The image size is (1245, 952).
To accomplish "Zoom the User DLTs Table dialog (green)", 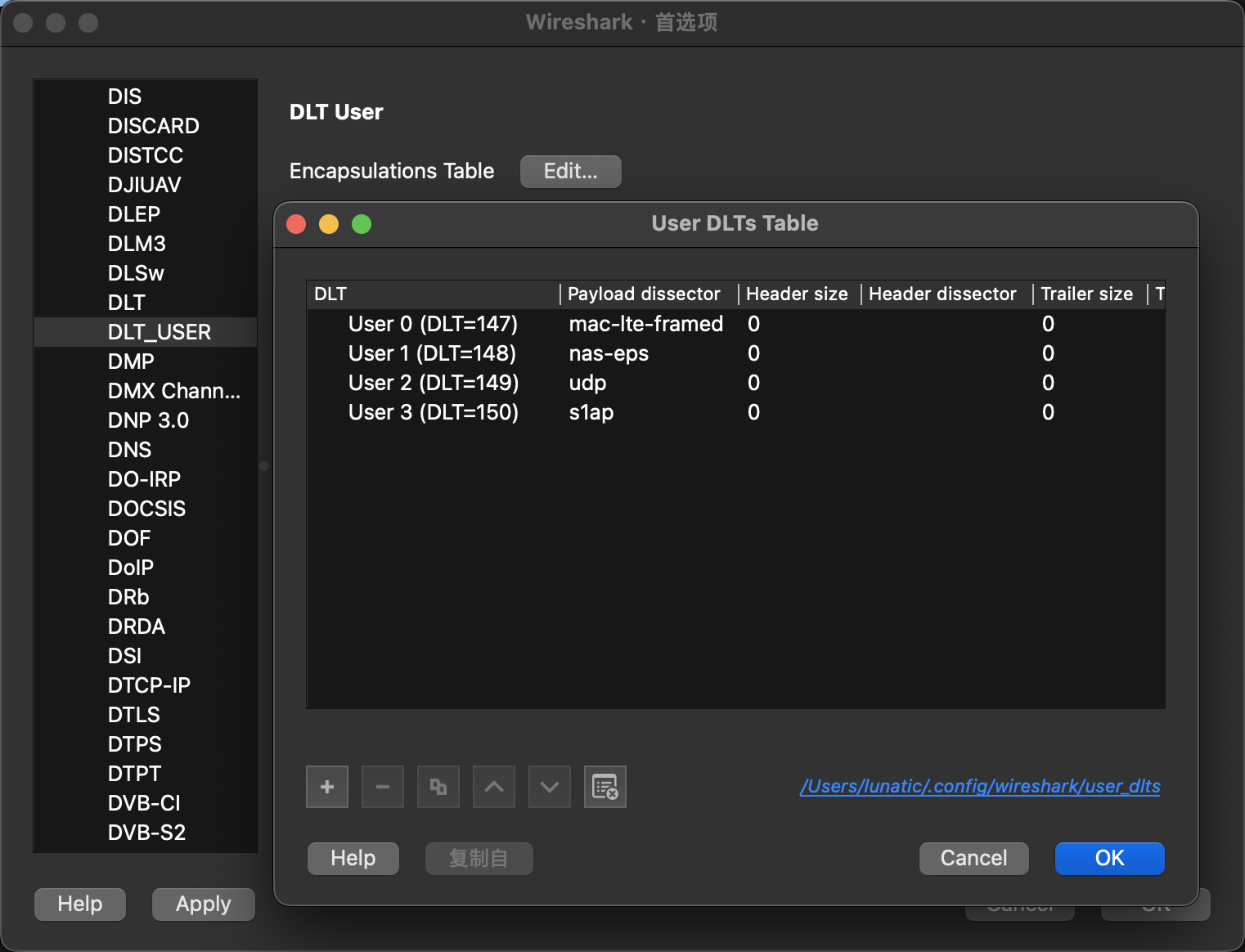I will 362,224.
